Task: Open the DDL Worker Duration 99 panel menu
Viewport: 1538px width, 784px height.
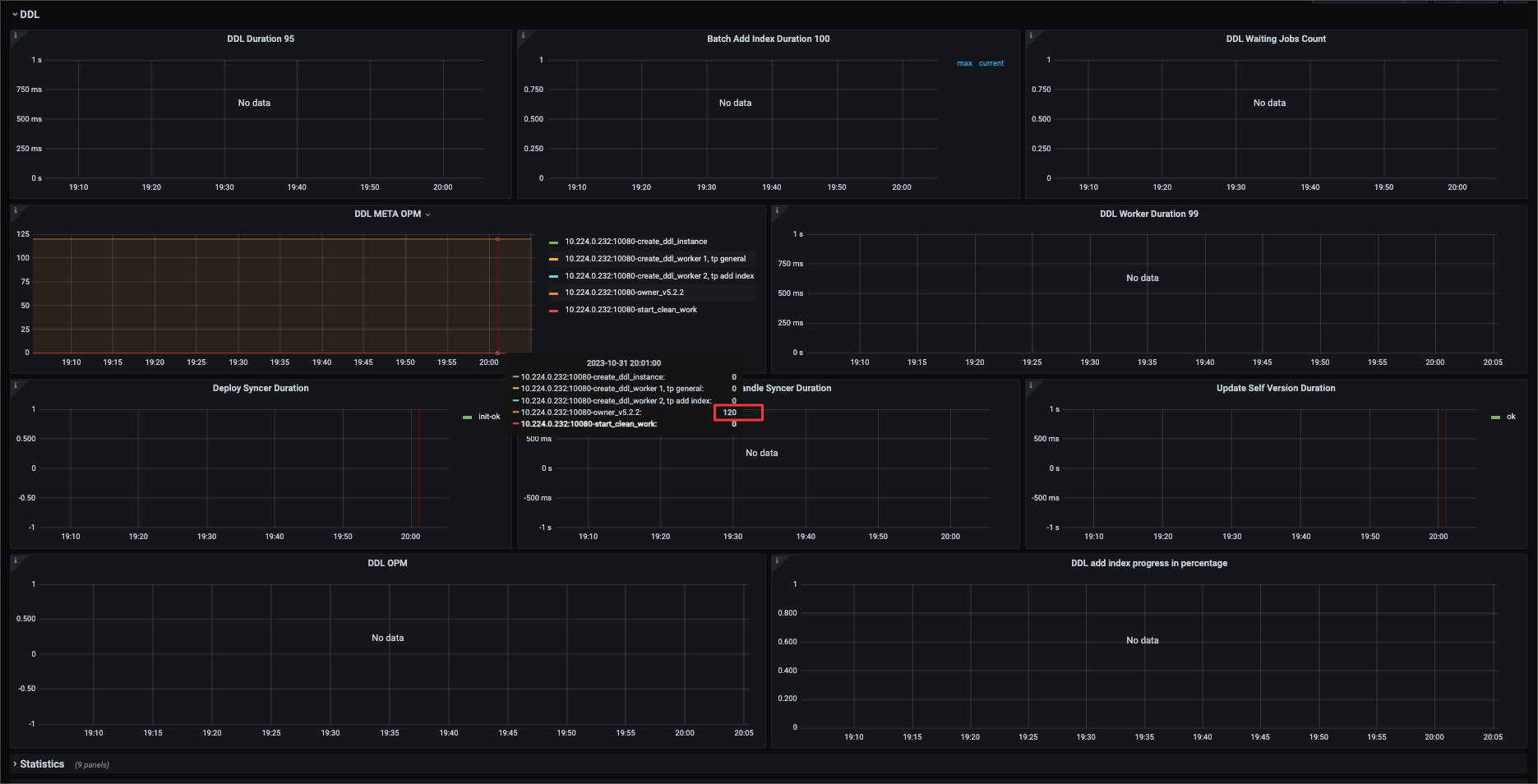Action: pyautogui.click(x=1148, y=214)
